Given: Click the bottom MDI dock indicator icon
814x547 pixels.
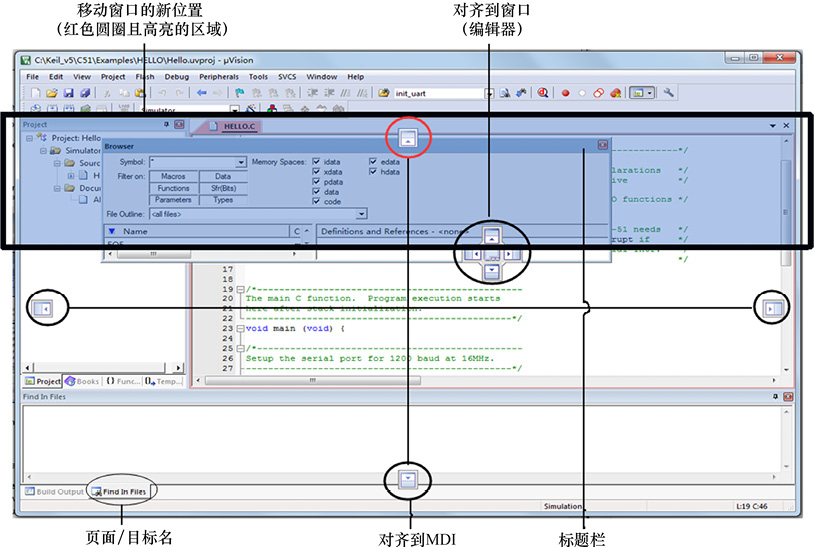Looking at the screenshot, I should 408,479.
